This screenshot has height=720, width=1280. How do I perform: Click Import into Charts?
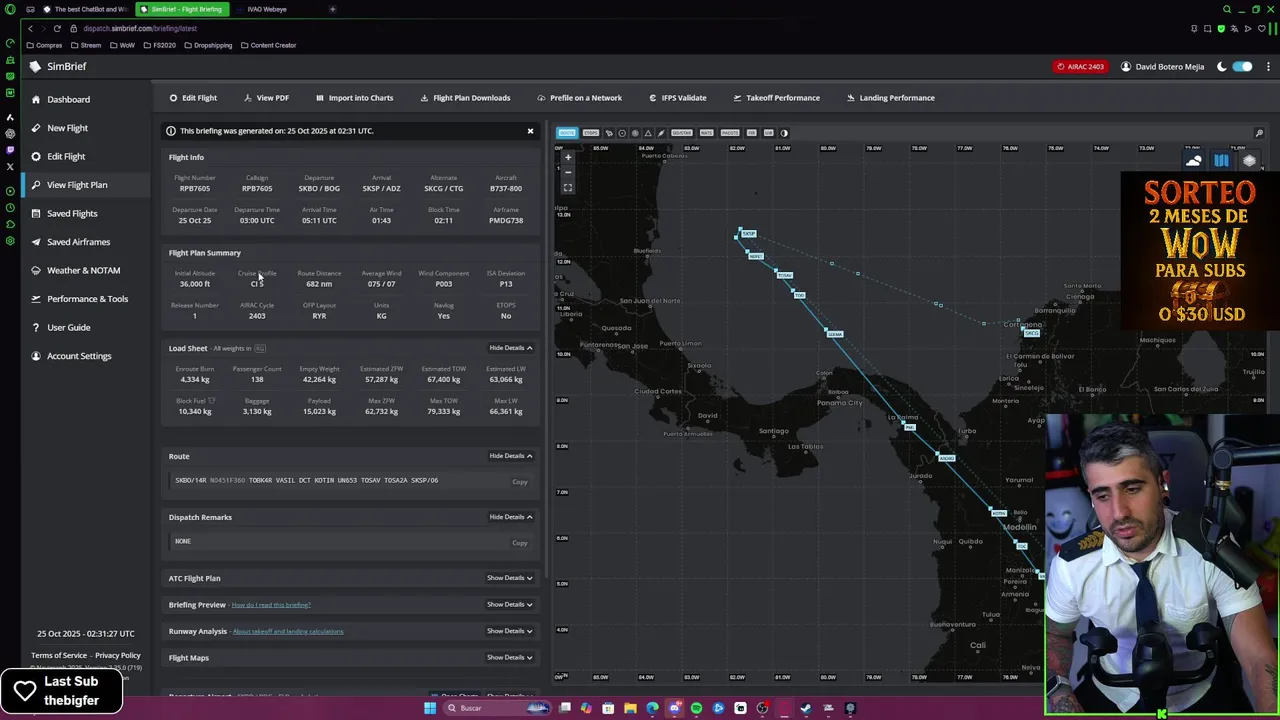[x=354, y=98]
